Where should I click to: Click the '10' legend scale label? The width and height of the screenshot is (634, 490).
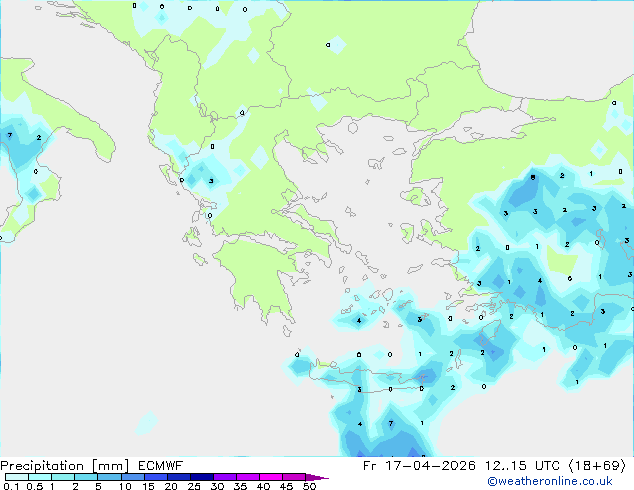click(125, 486)
